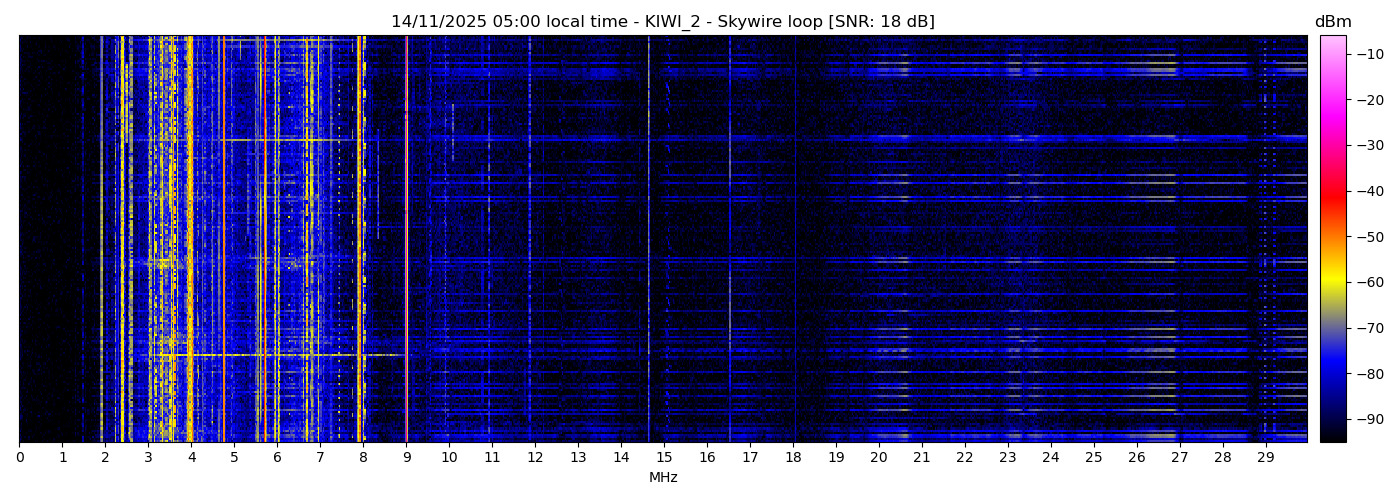Click the magenta signal line at 9 MHz
Viewport: 1400px width, 500px height.
coord(406,240)
